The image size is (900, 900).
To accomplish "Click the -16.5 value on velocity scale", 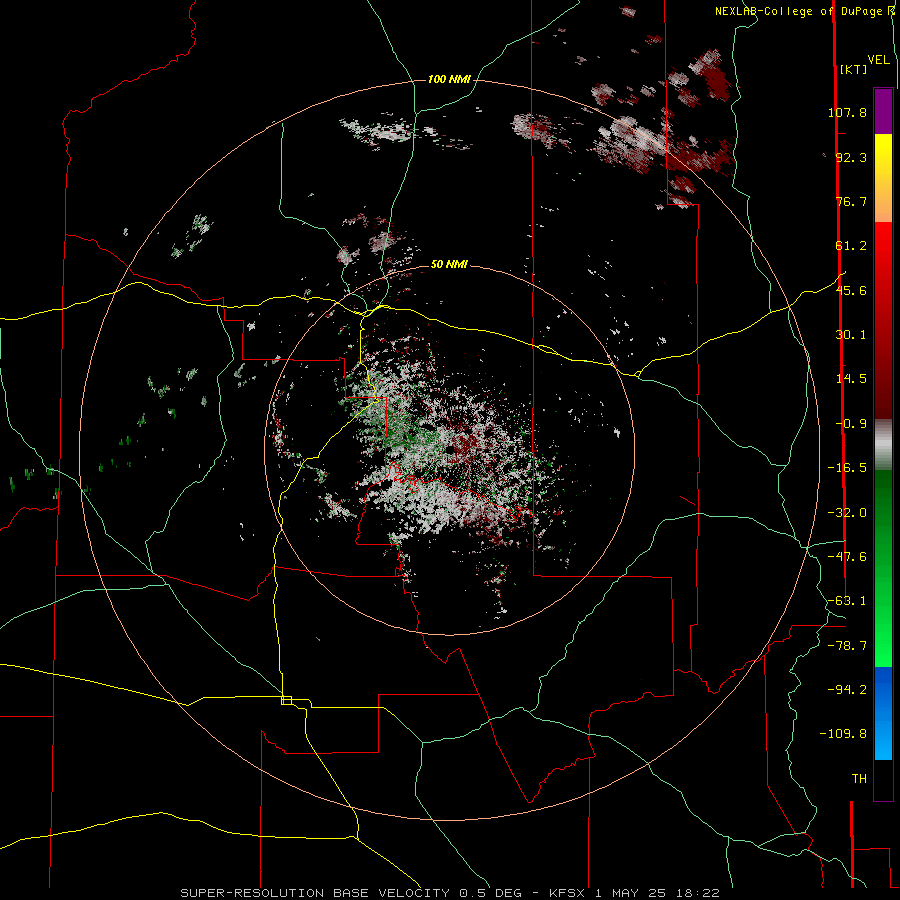I will tap(847, 468).
